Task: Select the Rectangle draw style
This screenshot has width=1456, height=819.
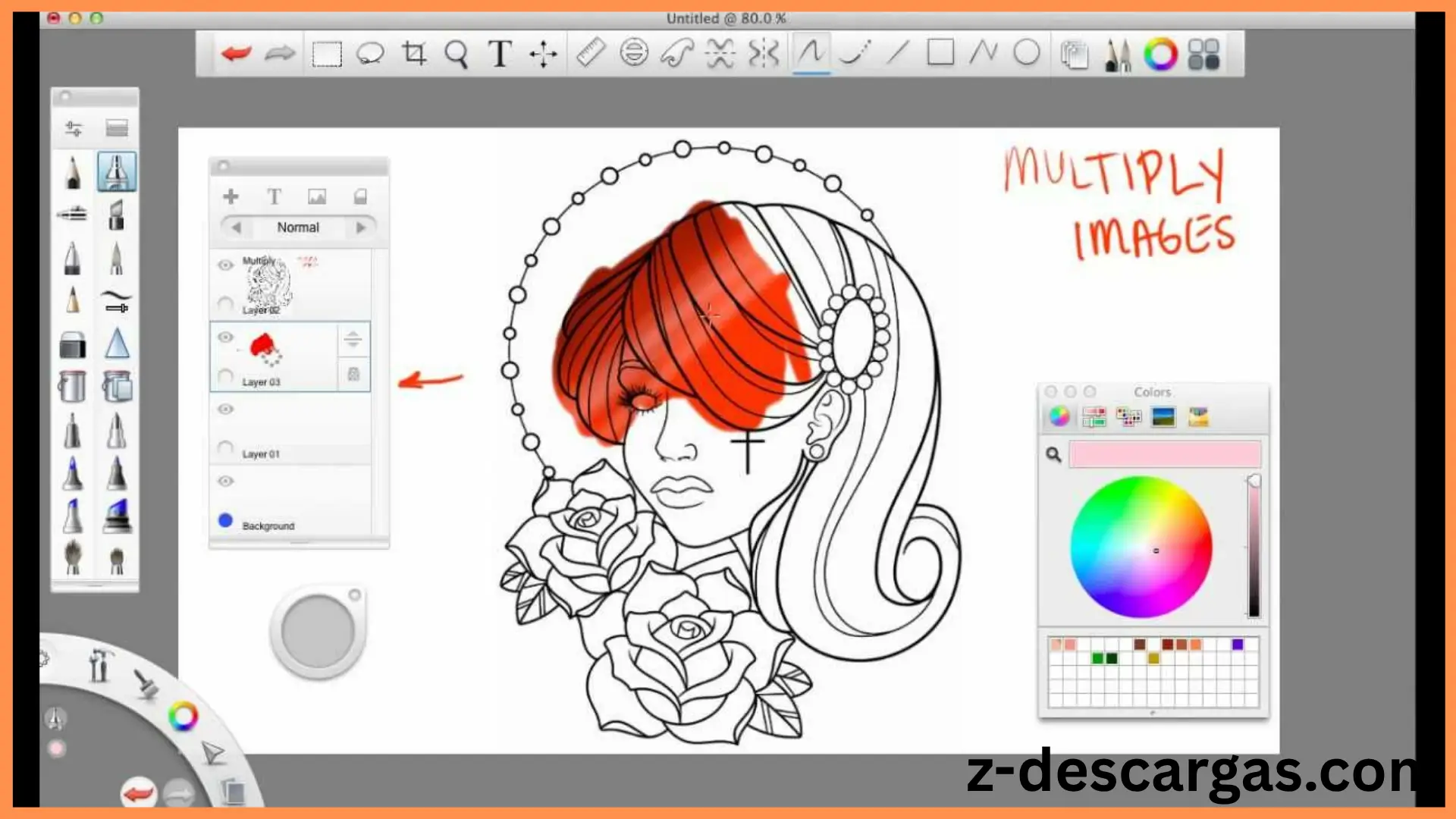Action: (x=940, y=52)
